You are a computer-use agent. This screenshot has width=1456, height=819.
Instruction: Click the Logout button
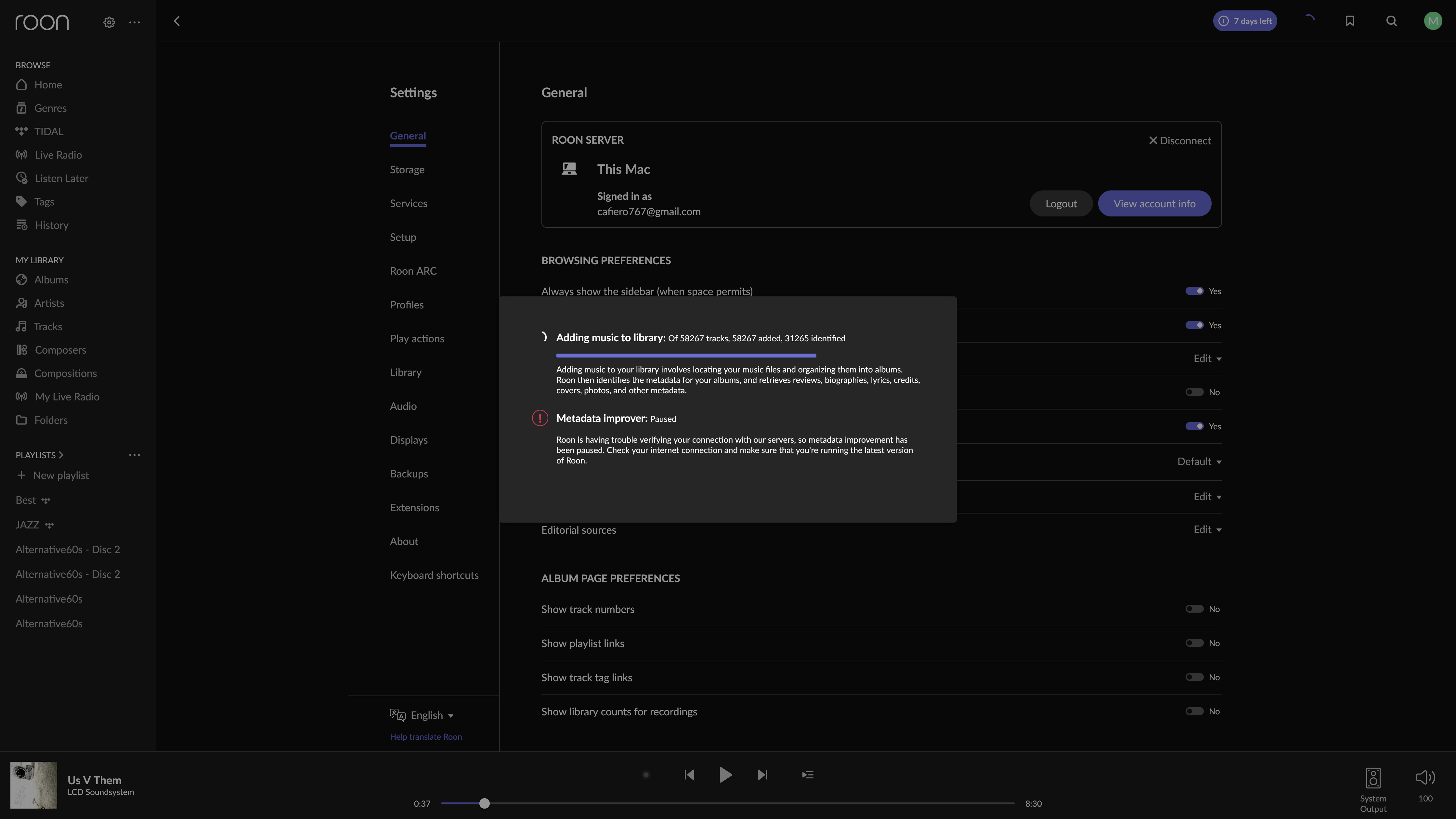(1061, 203)
